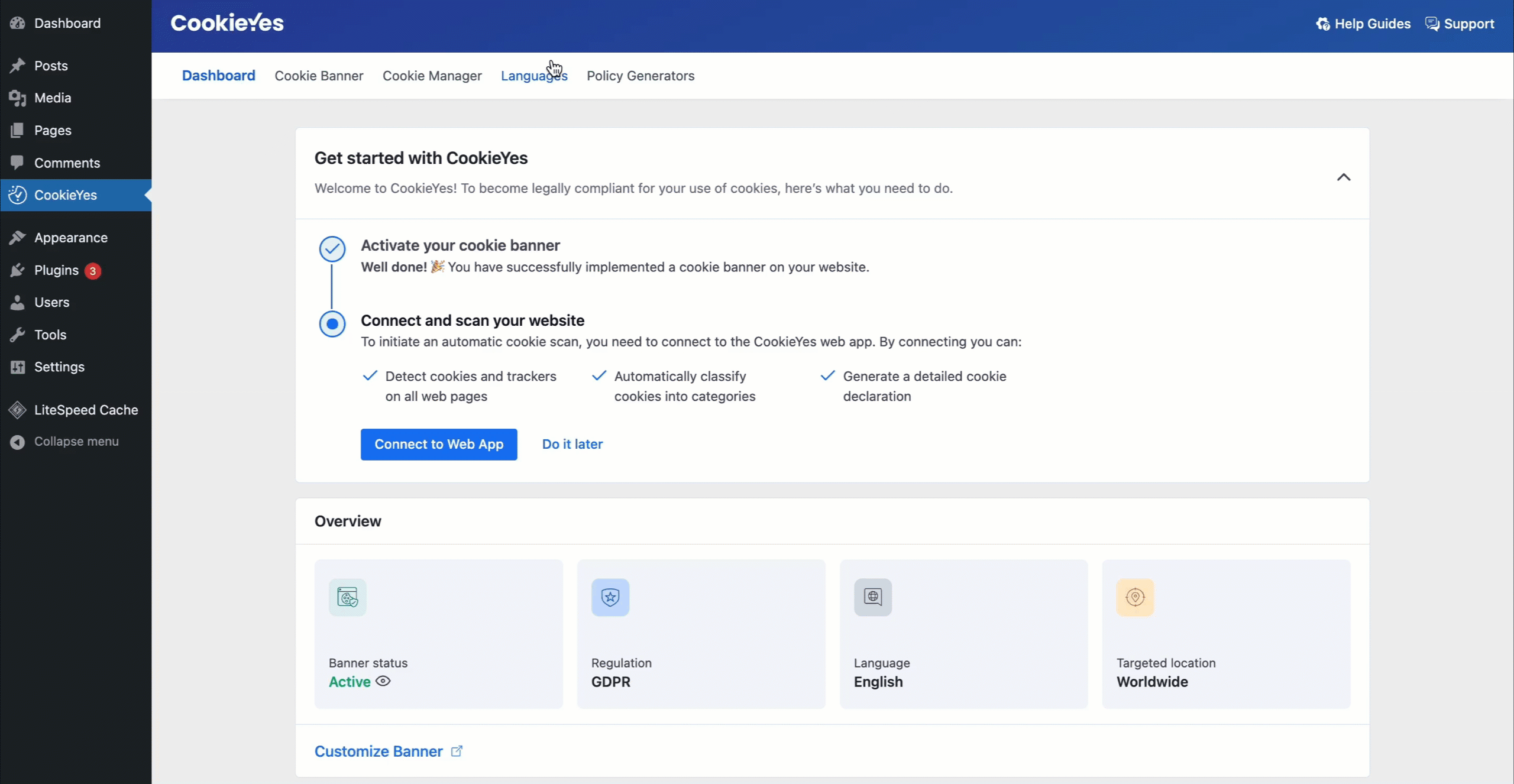This screenshot has width=1514, height=784.
Task: Click the CookieYes logo in header
Action: tap(227, 23)
